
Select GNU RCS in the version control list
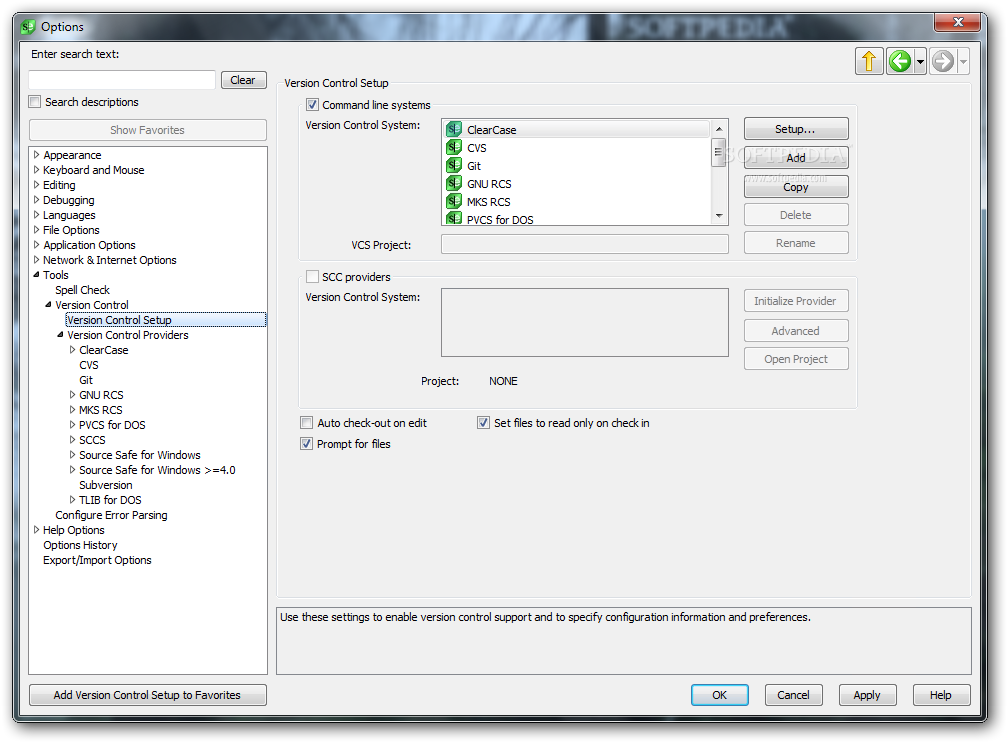click(x=577, y=184)
